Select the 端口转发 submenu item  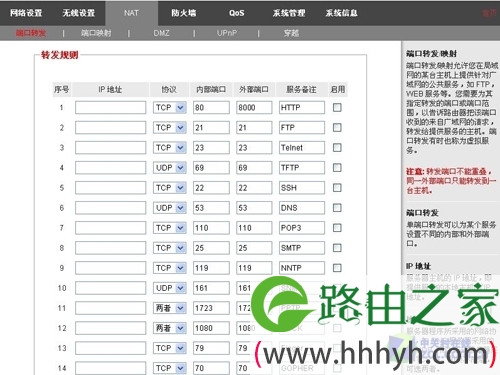31,33
